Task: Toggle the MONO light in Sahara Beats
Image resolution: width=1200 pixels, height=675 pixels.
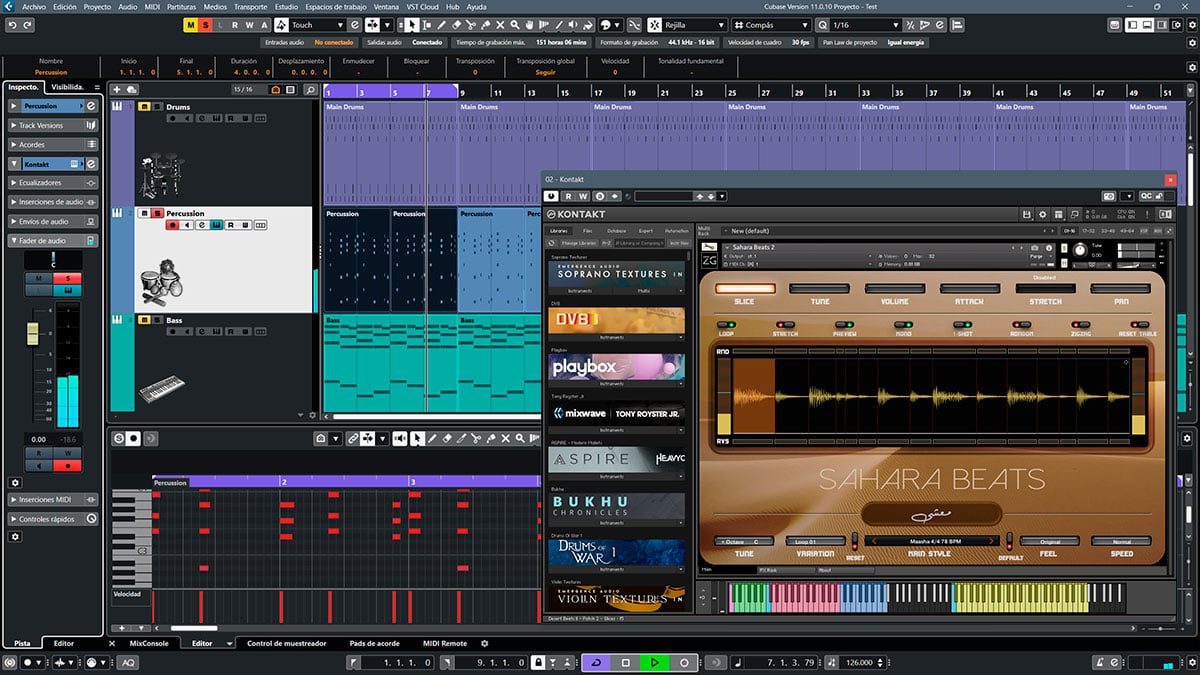Action: [903, 325]
